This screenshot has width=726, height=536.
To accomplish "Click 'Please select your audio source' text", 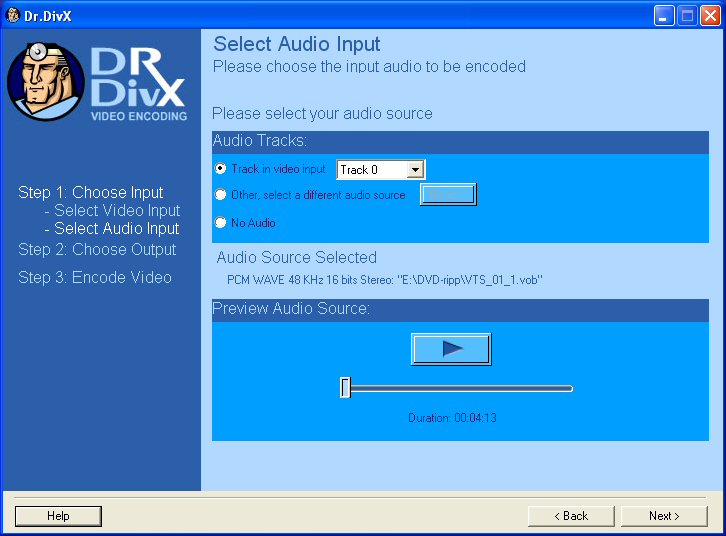I will click(x=322, y=113).
